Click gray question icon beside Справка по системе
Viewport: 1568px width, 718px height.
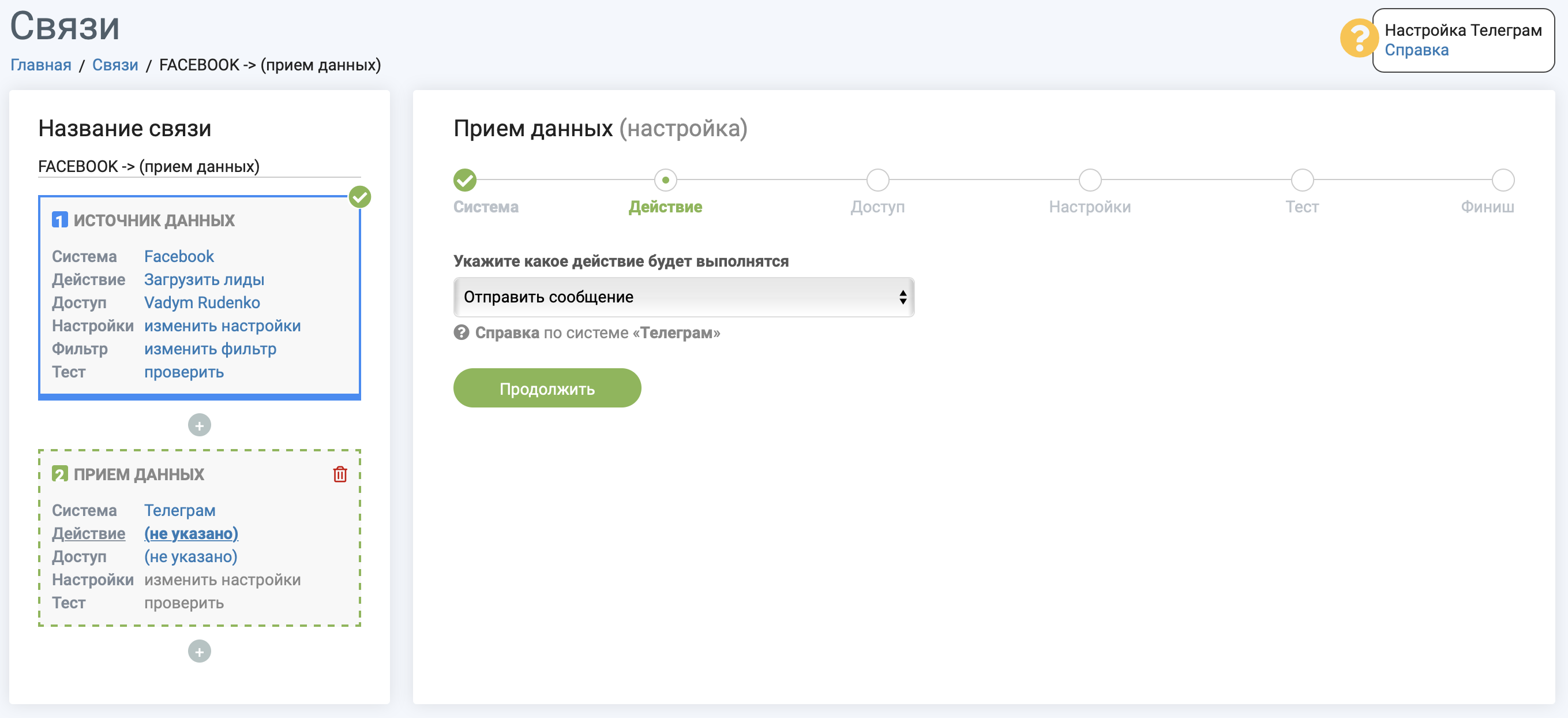click(x=462, y=332)
